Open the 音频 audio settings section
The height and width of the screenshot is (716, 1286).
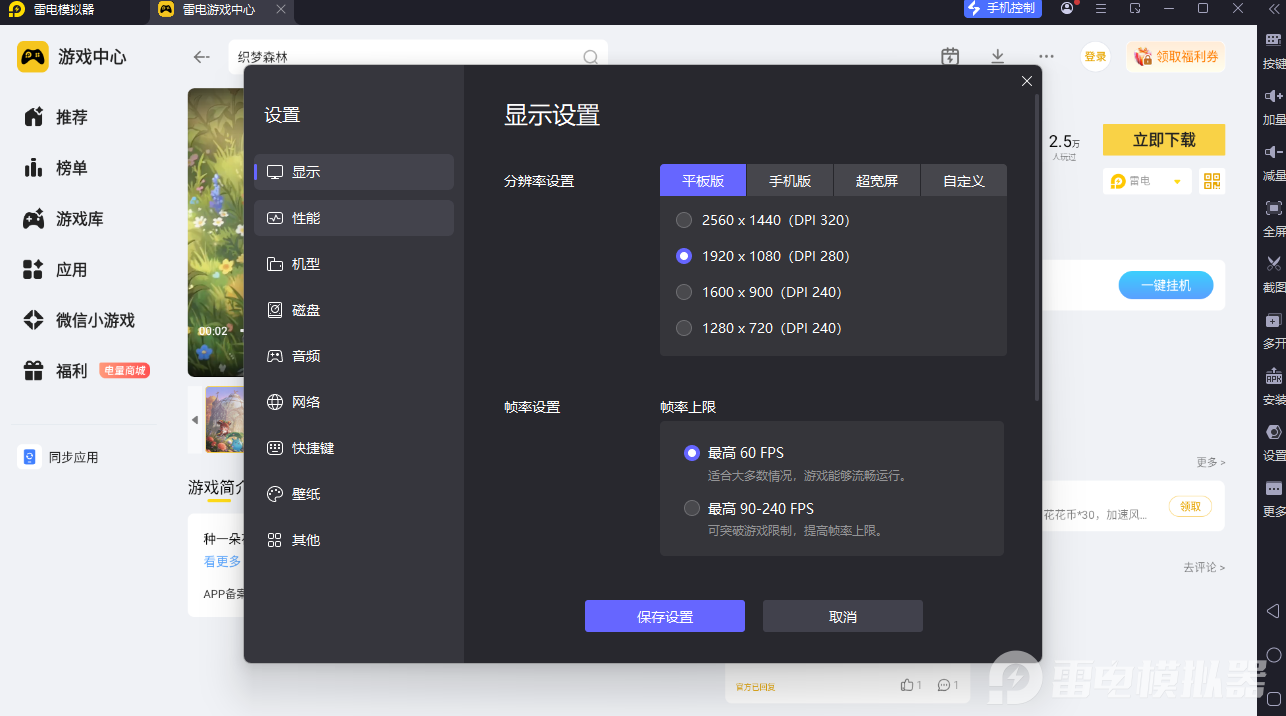point(354,356)
